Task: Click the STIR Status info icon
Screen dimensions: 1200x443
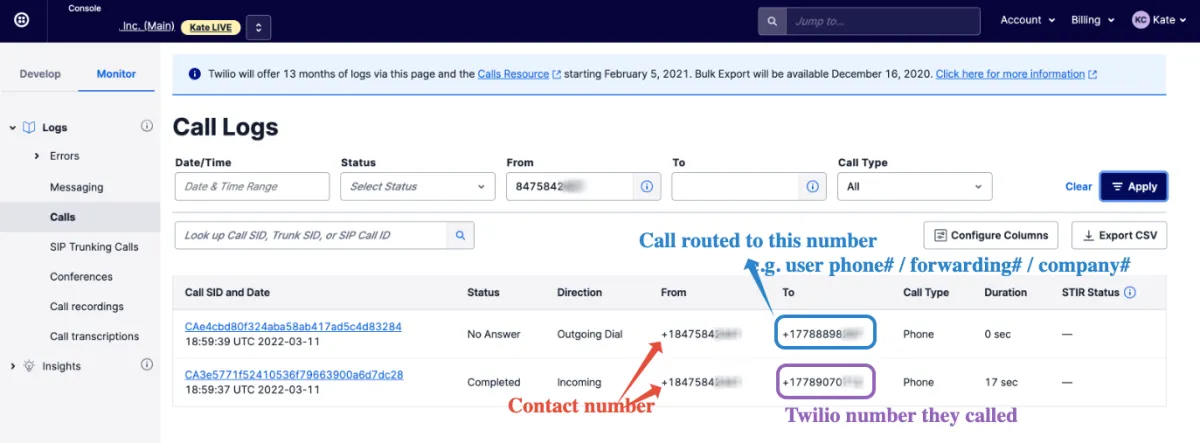Action: (1130, 292)
